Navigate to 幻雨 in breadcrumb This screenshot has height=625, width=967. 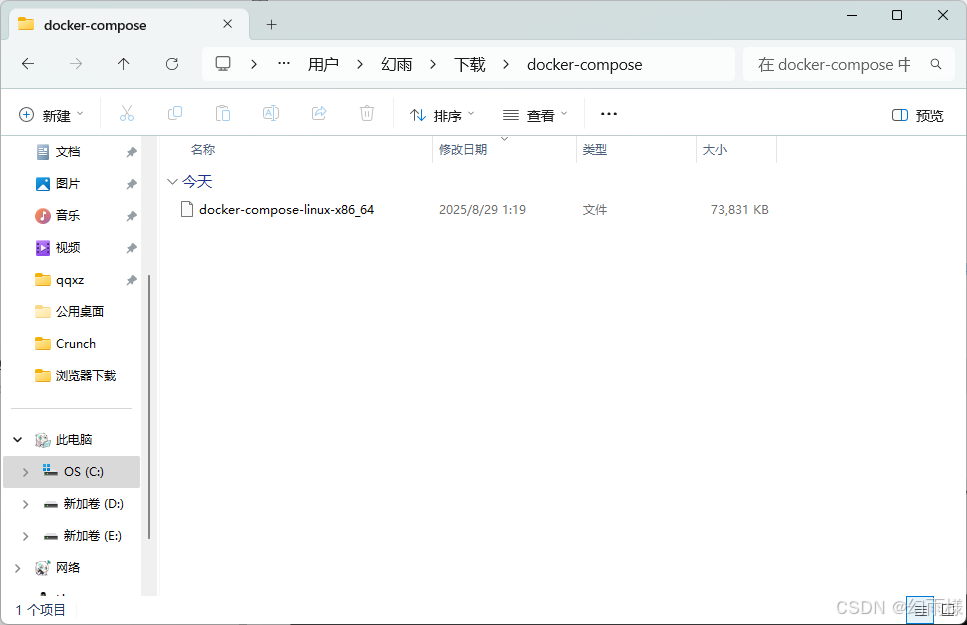pos(397,64)
